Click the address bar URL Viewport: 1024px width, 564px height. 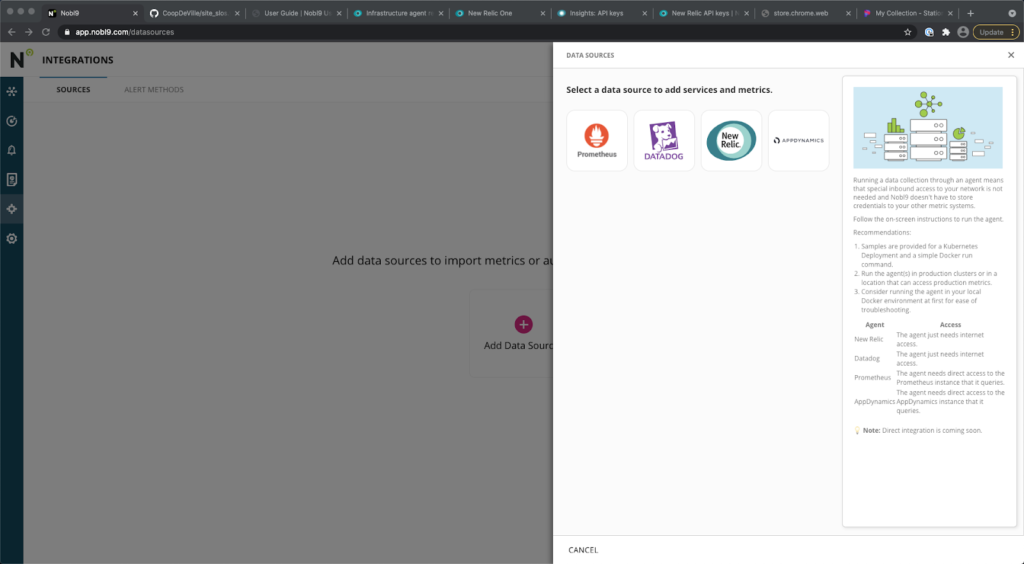coord(124,32)
